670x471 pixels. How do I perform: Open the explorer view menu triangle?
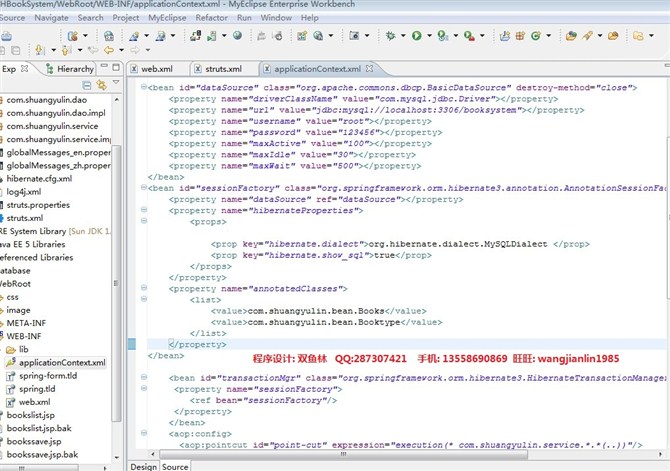[x=116, y=82]
